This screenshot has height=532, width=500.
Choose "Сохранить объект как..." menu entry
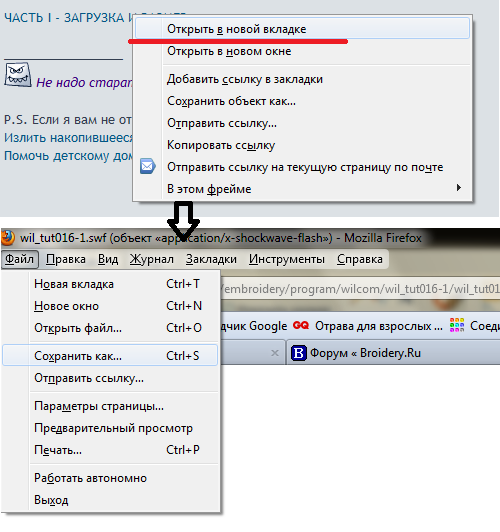tap(231, 101)
